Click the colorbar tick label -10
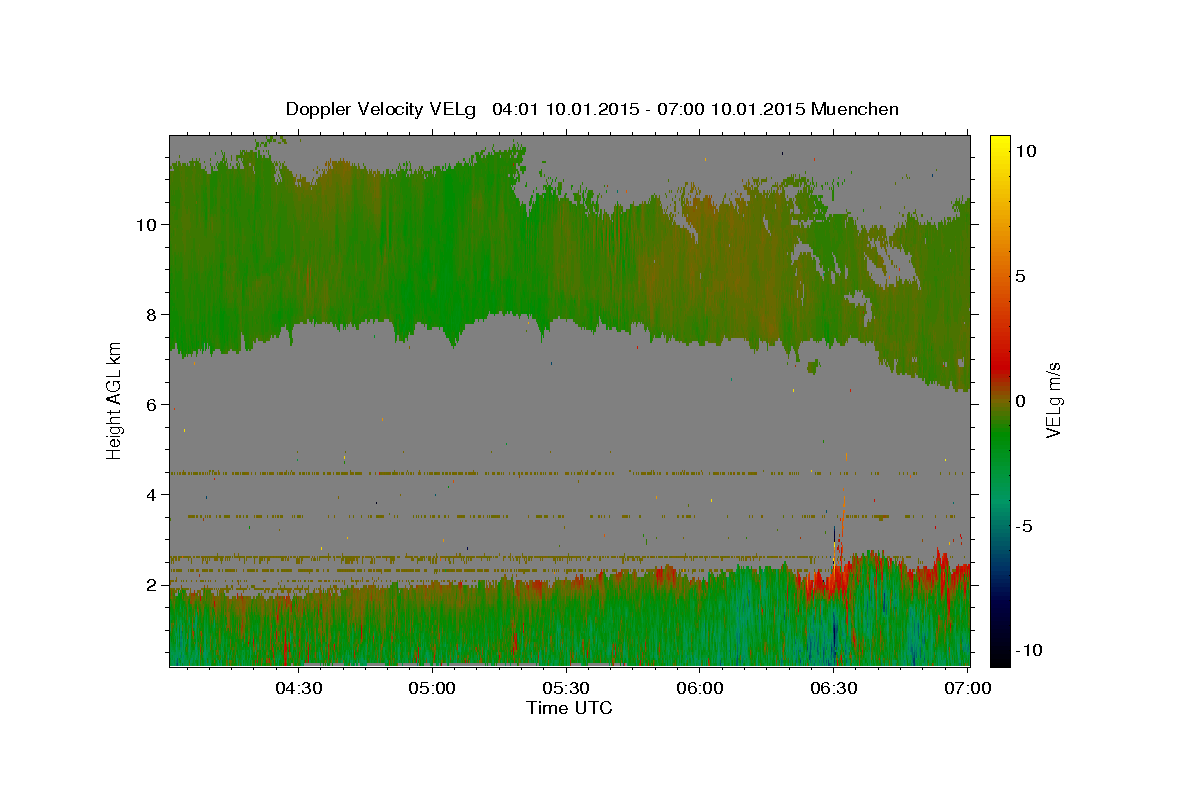 click(x=1028, y=651)
